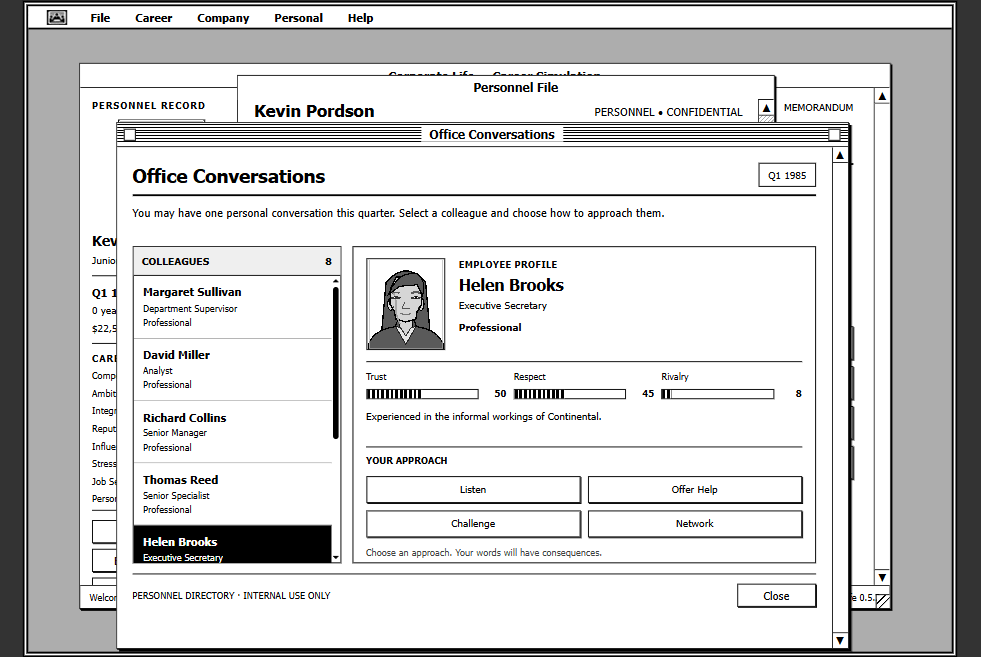981x657 pixels.
Task: Click the Kevin Pordson name in Personnel File
Action: tap(314, 111)
